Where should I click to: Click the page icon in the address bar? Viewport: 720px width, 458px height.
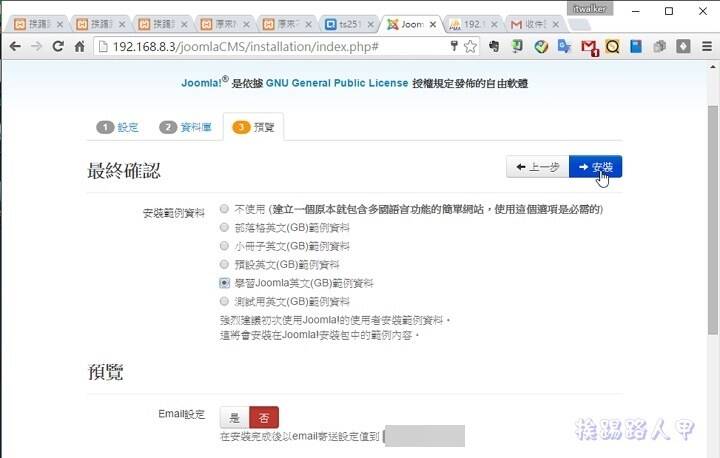click(103, 46)
